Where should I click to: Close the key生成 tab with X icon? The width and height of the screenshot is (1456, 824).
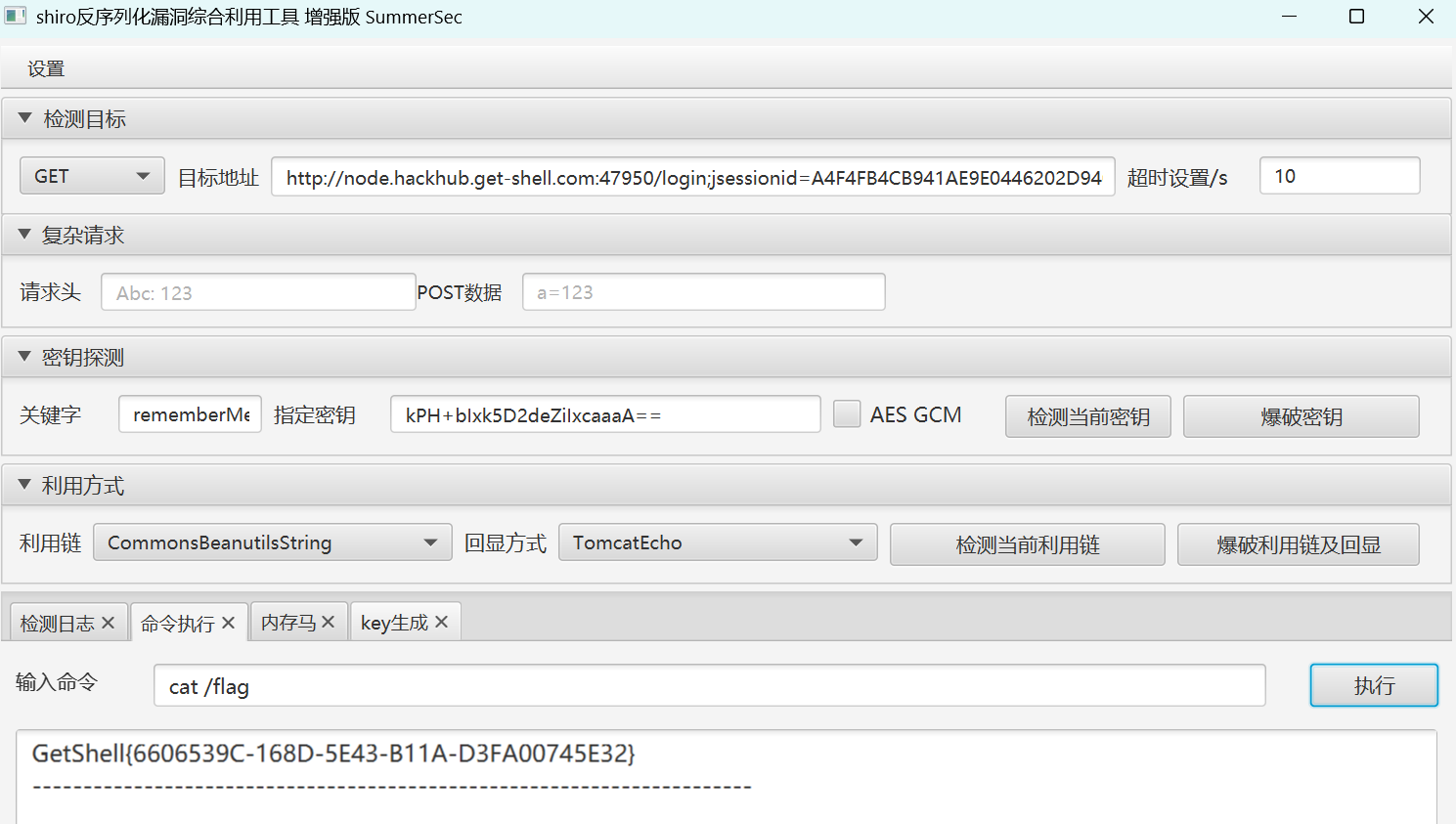click(x=441, y=623)
